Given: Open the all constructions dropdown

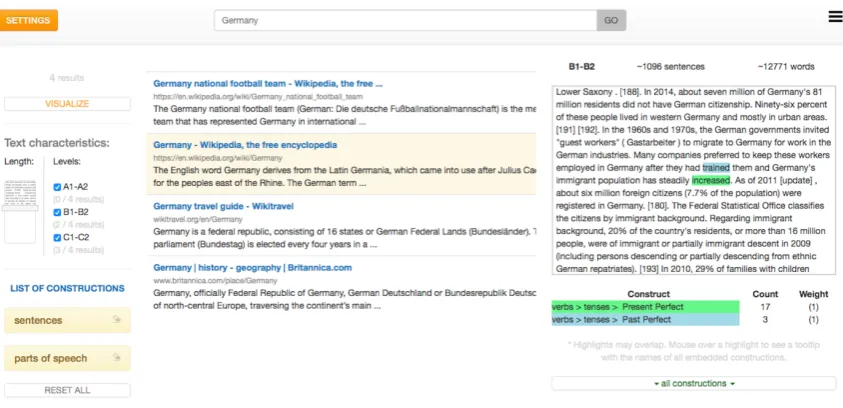Looking at the screenshot, I should (x=694, y=383).
